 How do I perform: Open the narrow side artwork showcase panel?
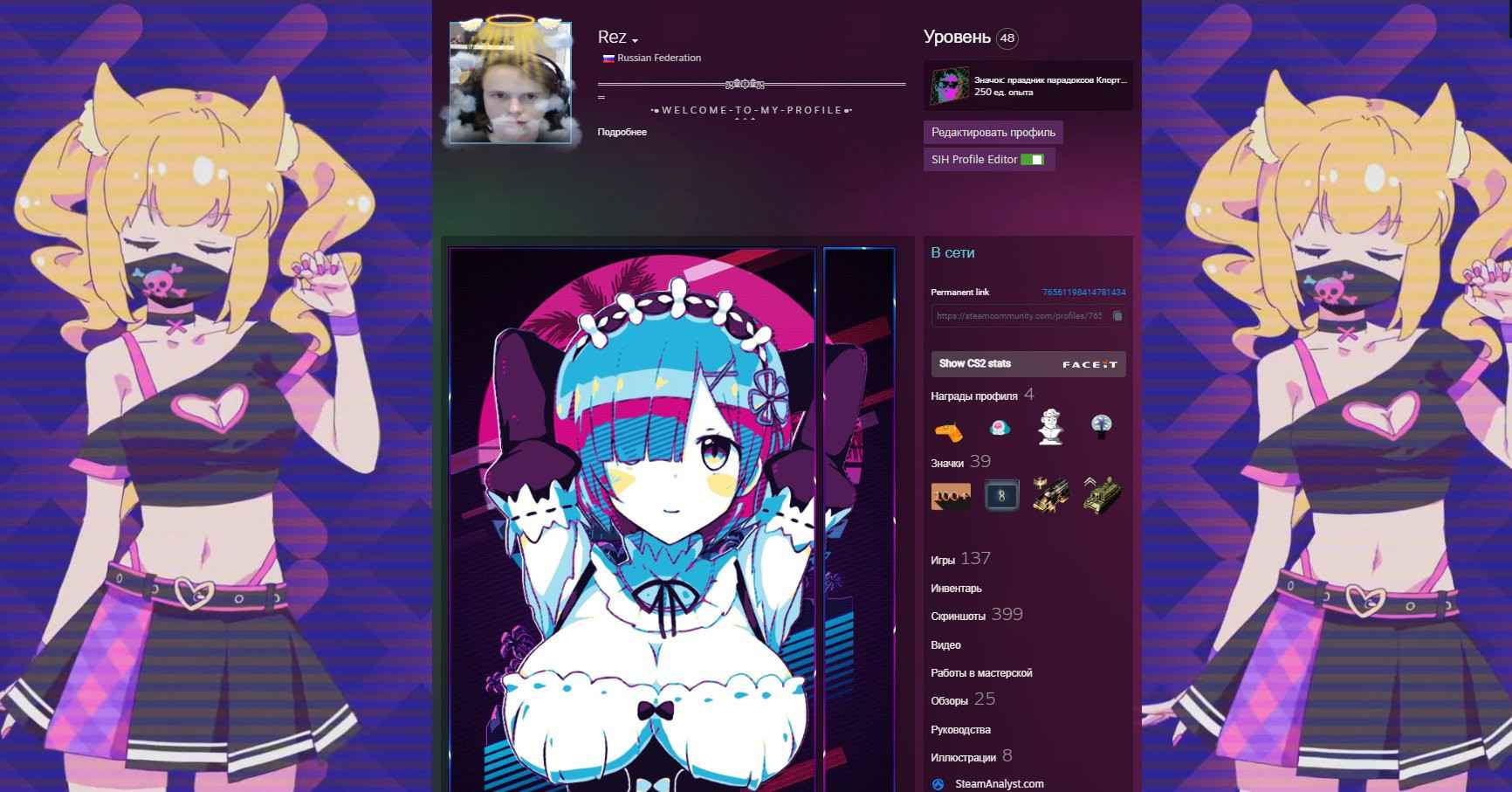(859, 520)
